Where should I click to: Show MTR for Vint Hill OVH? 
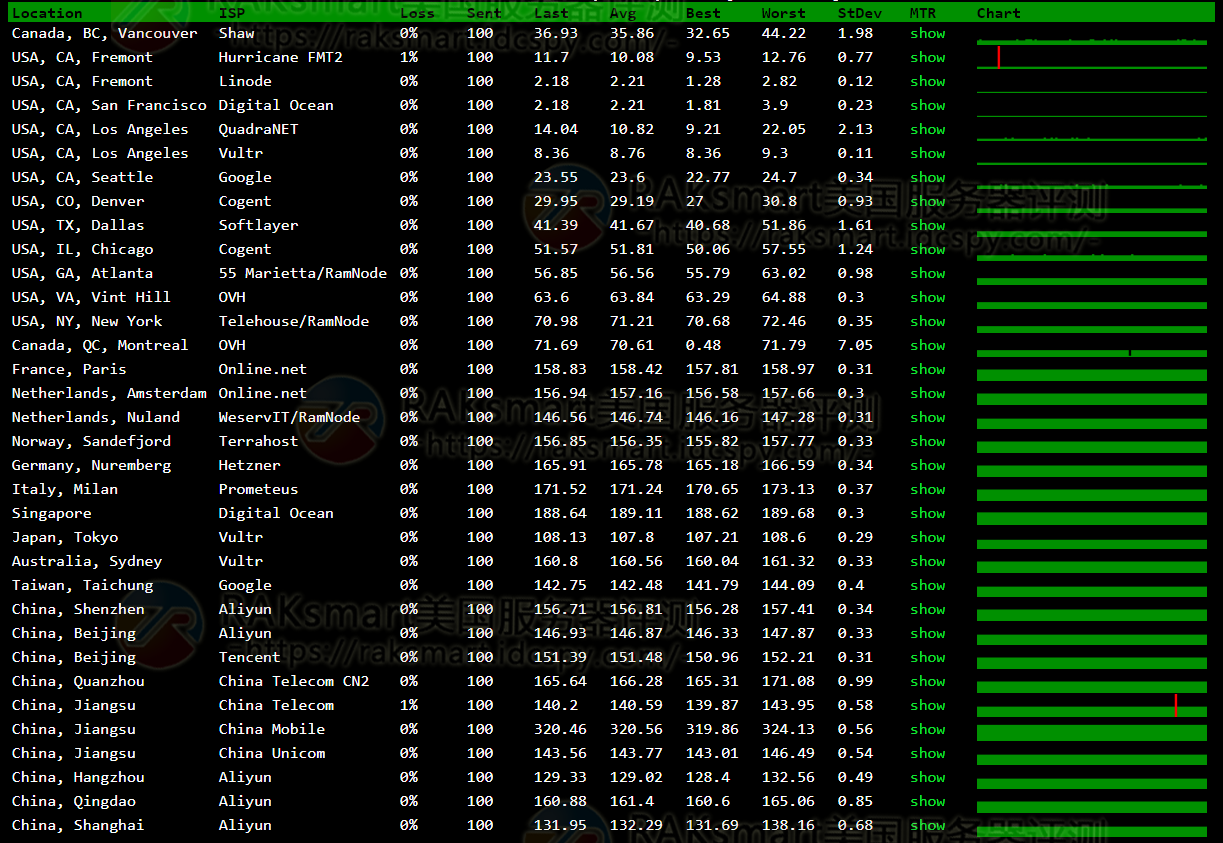pos(927,297)
